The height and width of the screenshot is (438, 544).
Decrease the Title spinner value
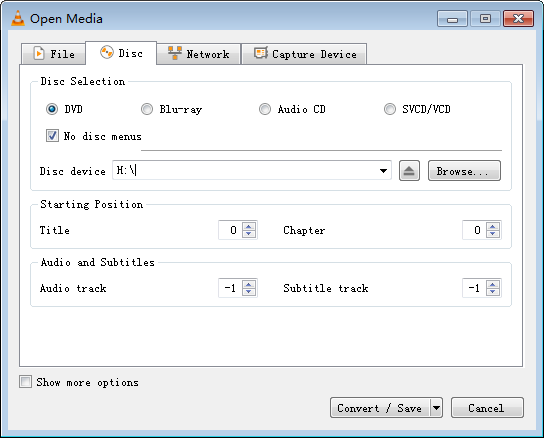(249, 234)
